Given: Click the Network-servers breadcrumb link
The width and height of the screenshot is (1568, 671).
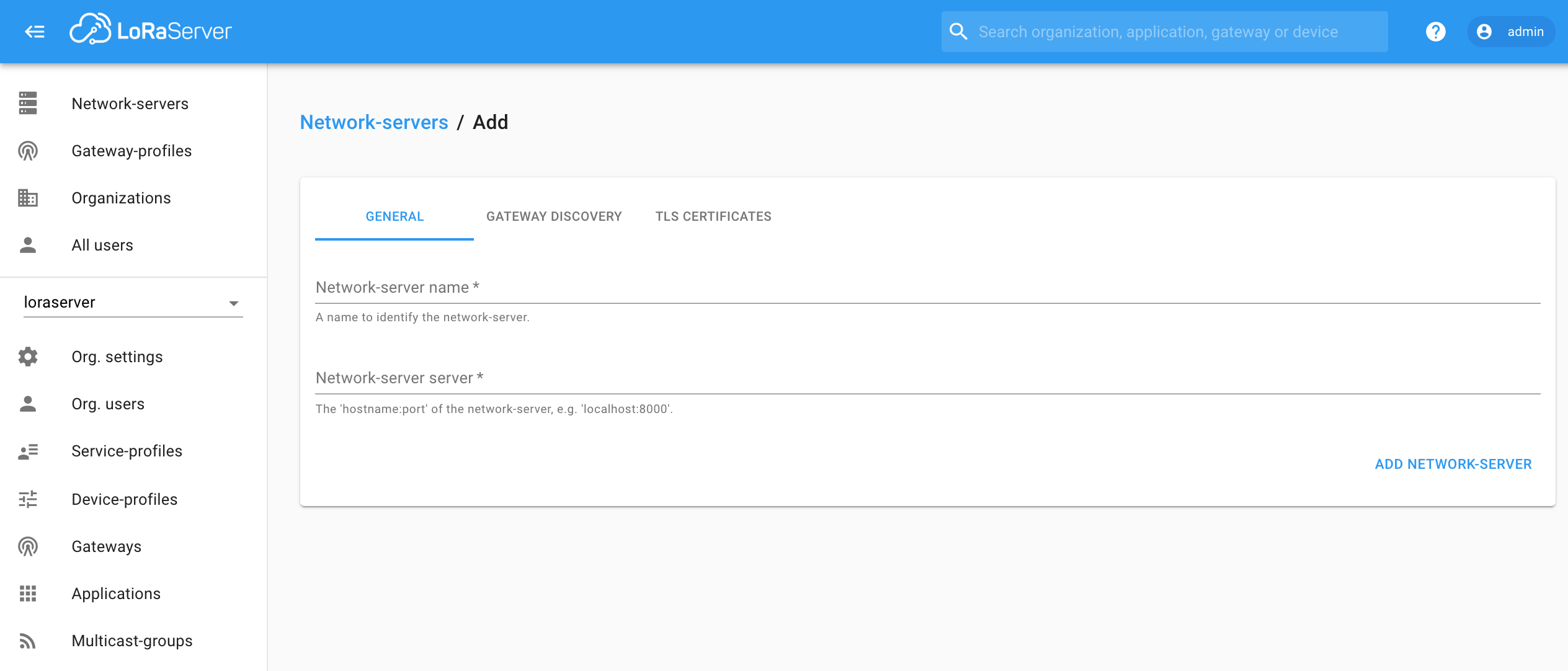Looking at the screenshot, I should coord(374,122).
